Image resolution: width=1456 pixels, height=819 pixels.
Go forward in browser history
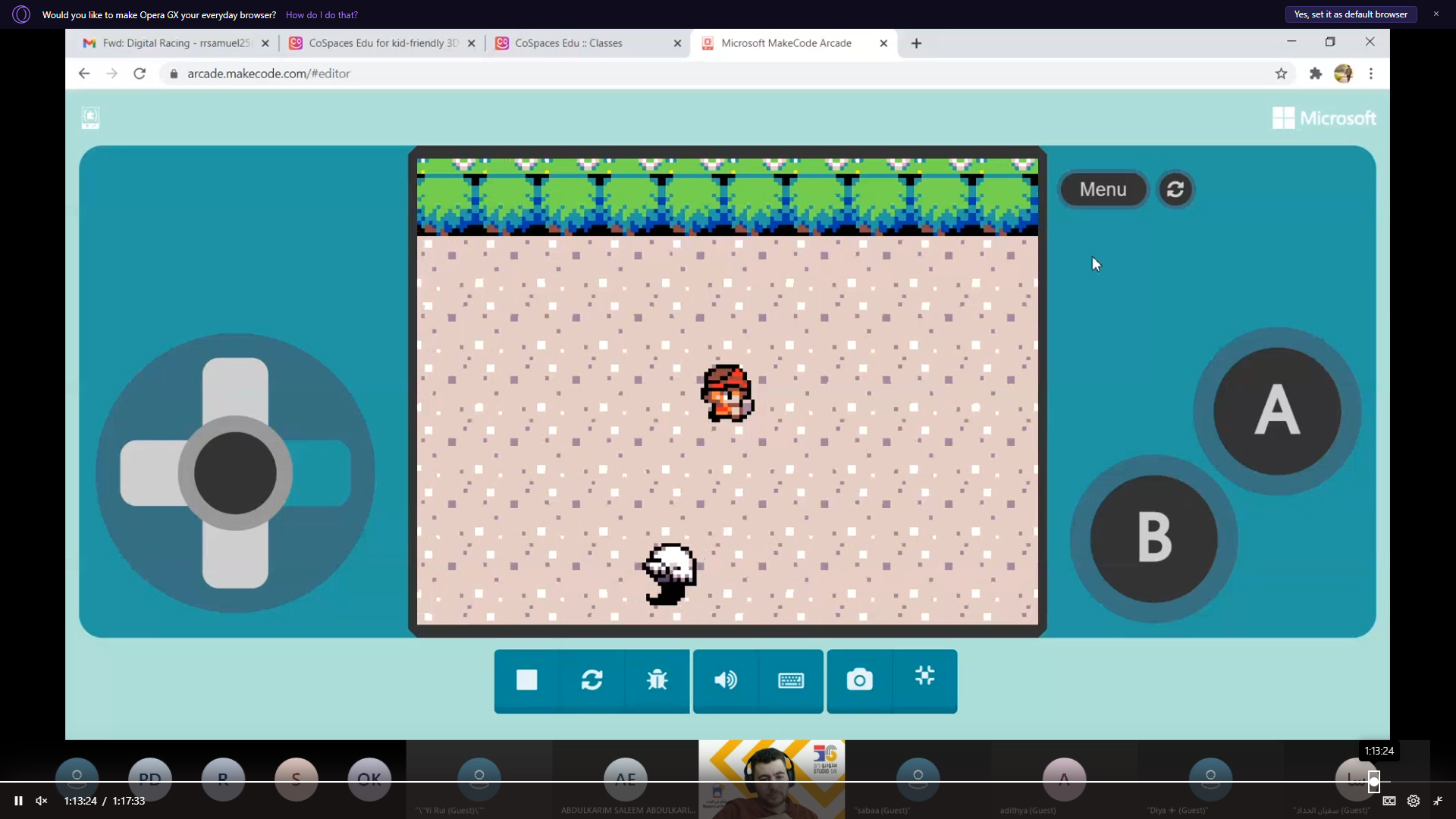point(112,74)
